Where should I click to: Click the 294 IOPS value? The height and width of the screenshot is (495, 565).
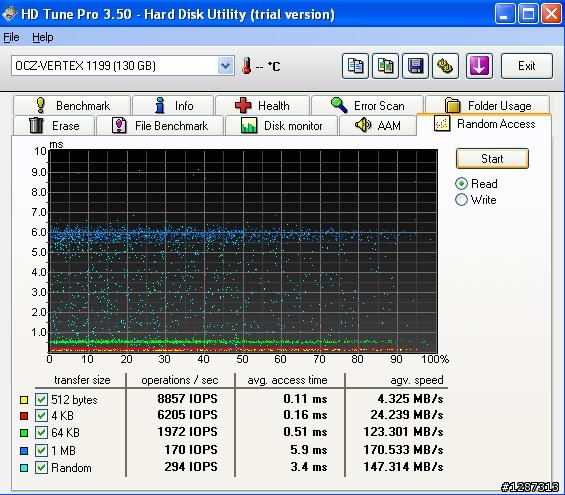[x=191, y=467]
